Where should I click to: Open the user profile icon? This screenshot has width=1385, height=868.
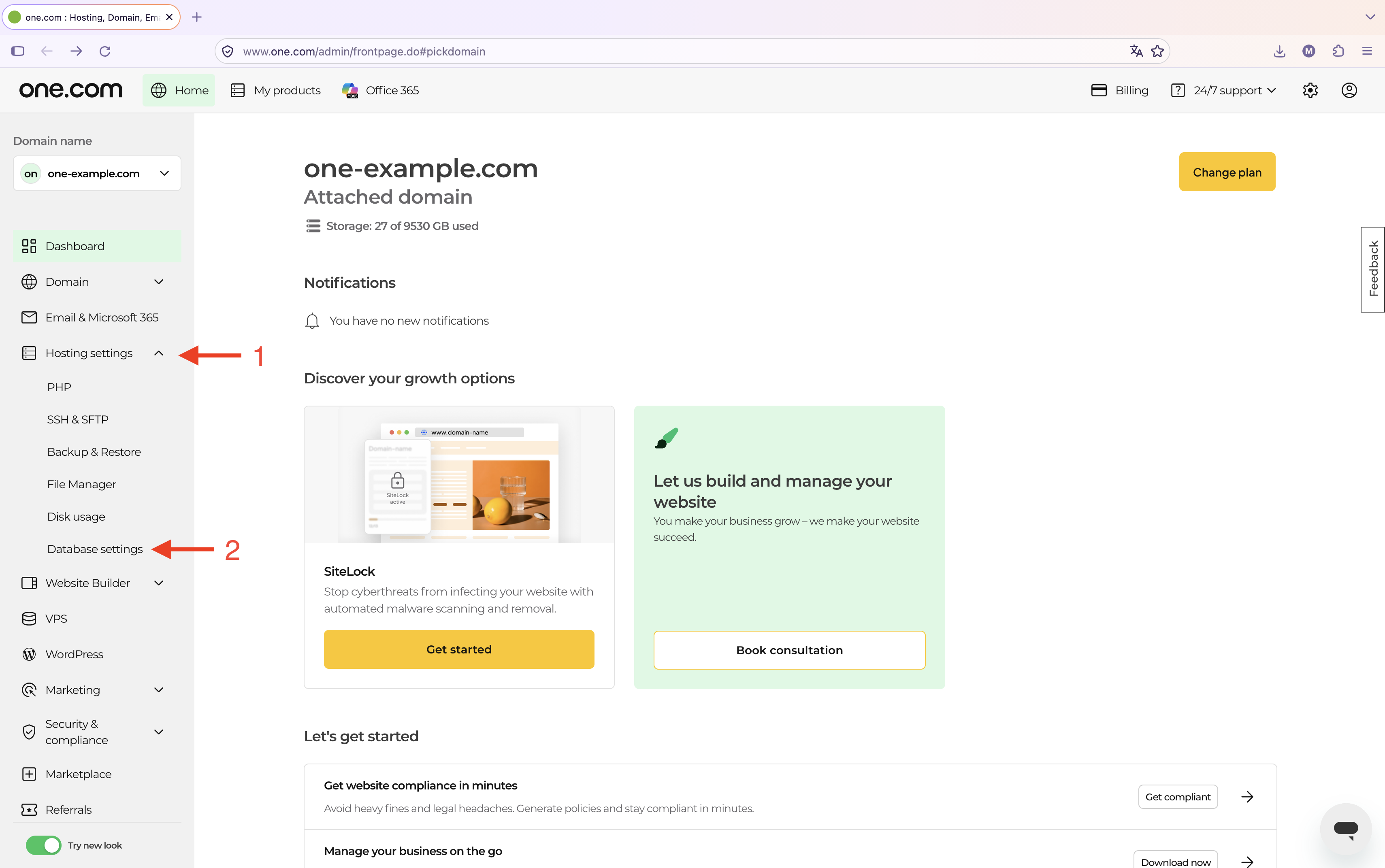coord(1349,90)
